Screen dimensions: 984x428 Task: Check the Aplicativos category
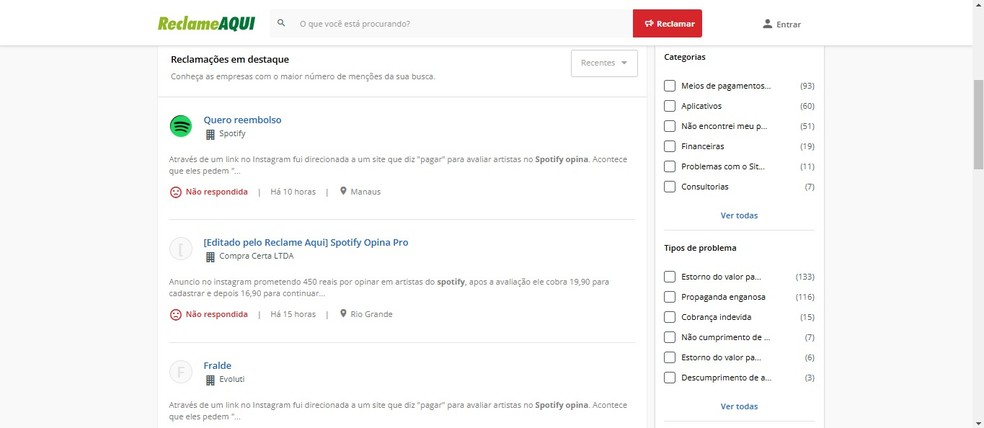pyautogui.click(x=670, y=106)
